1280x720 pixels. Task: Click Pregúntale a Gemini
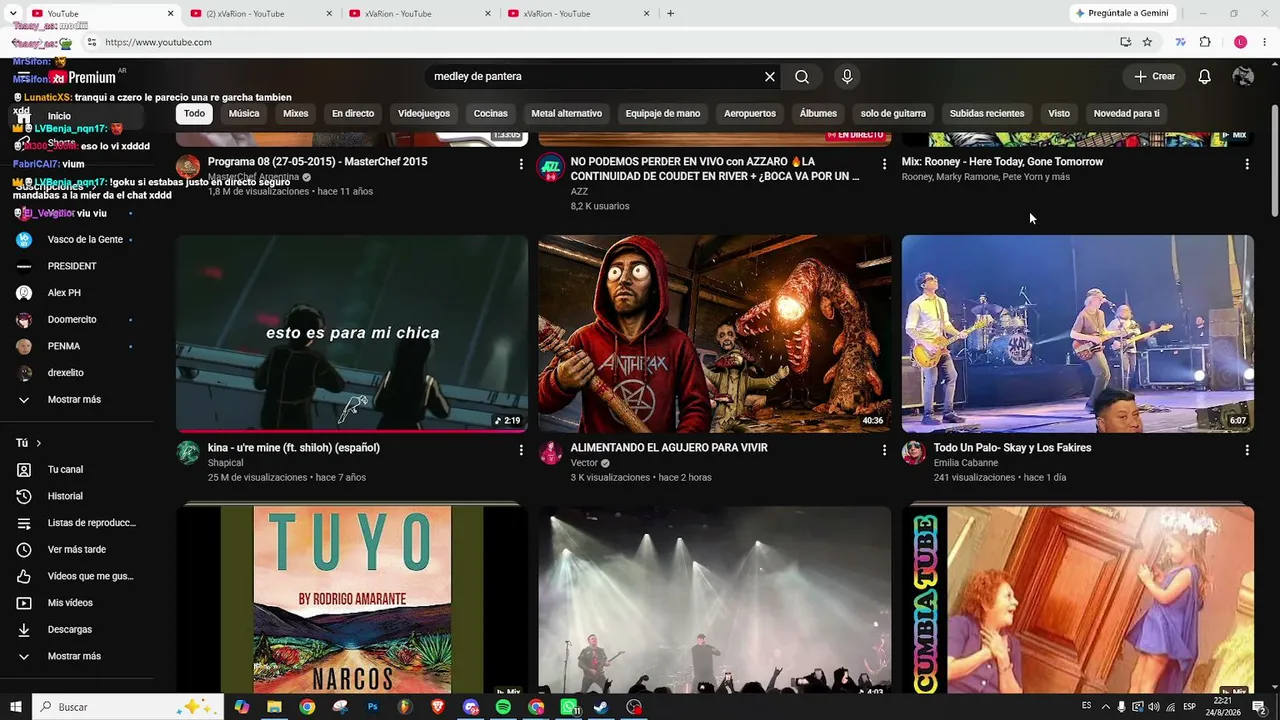pyautogui.click(x=1121, y=13)
